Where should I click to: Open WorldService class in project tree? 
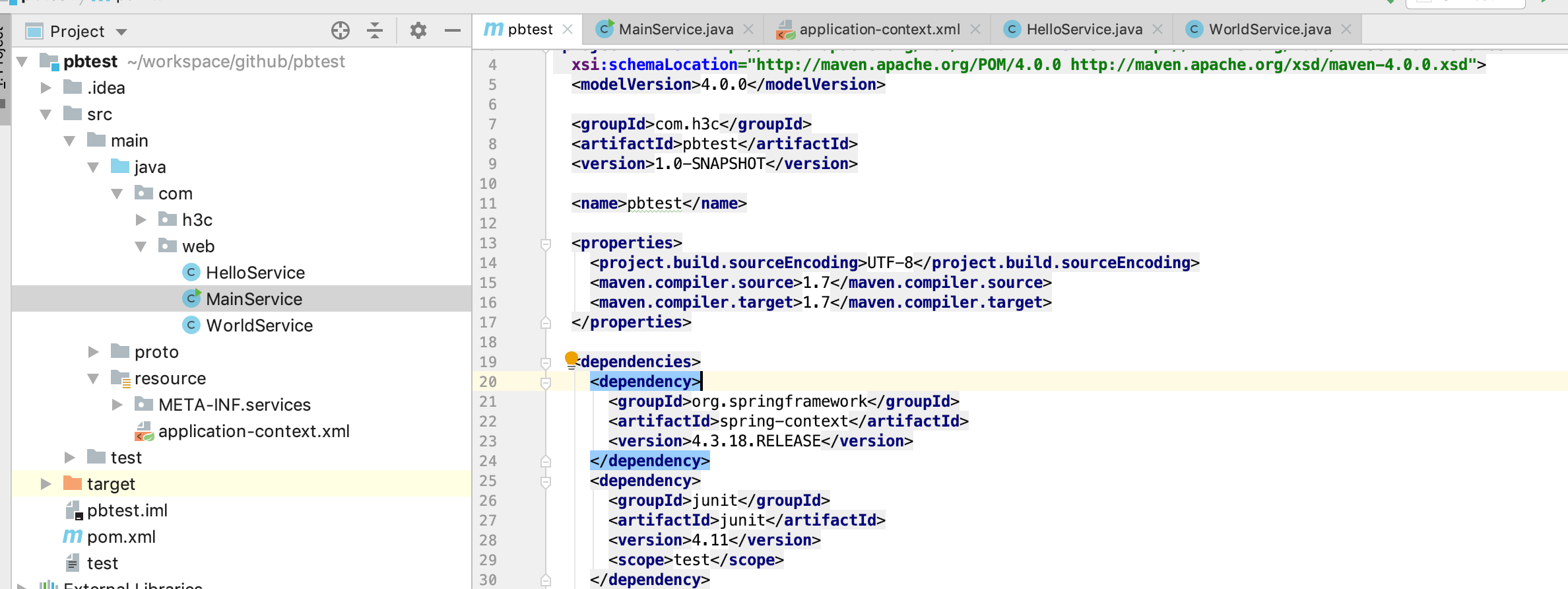259,326
